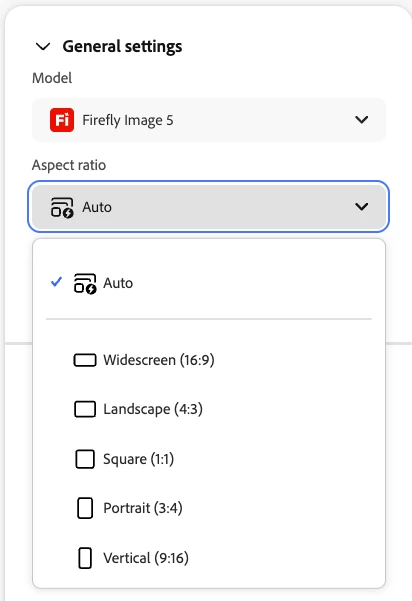
Task: Close the Aspect ratio dropdown via its chevron
Action: click(x=361, y=207)
